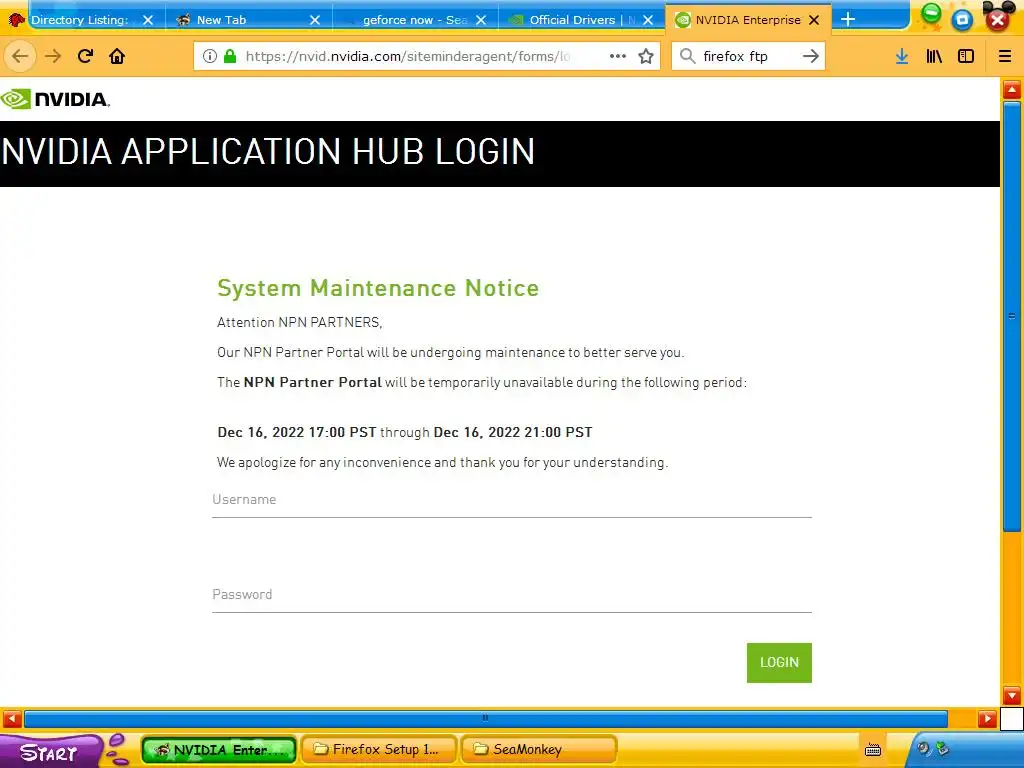1024x768 pixels.
Task: Close the NVIDIA Enterprise tab
Action: coord(814,20)
